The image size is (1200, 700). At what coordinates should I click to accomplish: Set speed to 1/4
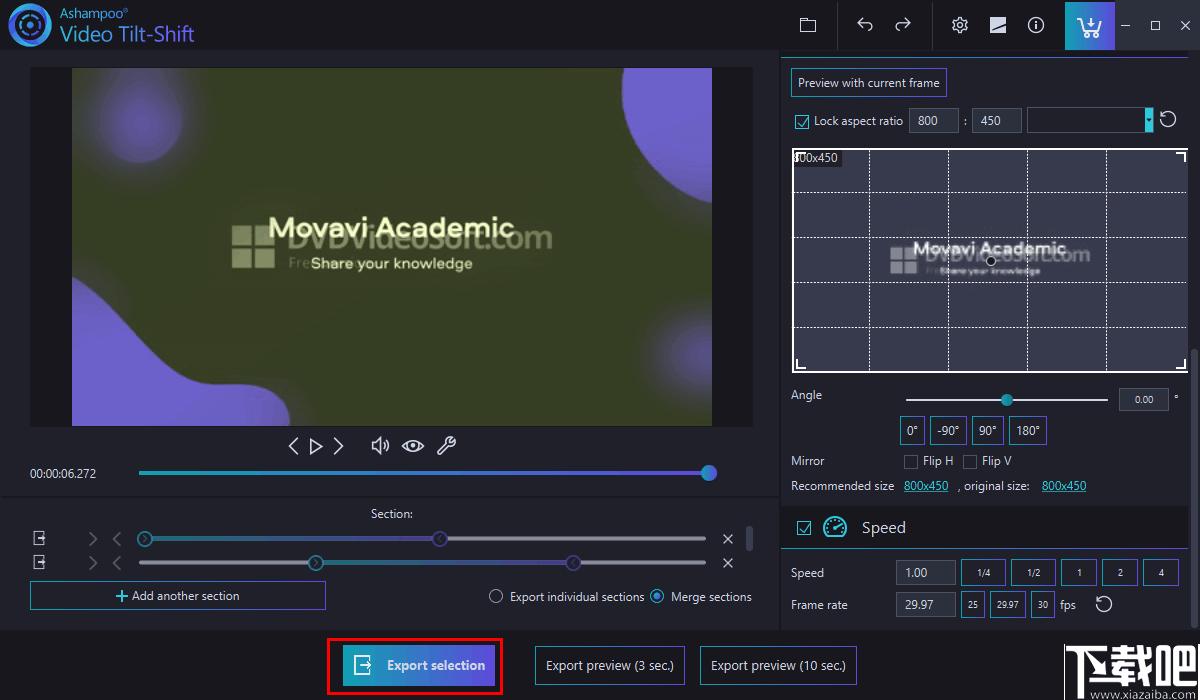(x=983, y=573)
